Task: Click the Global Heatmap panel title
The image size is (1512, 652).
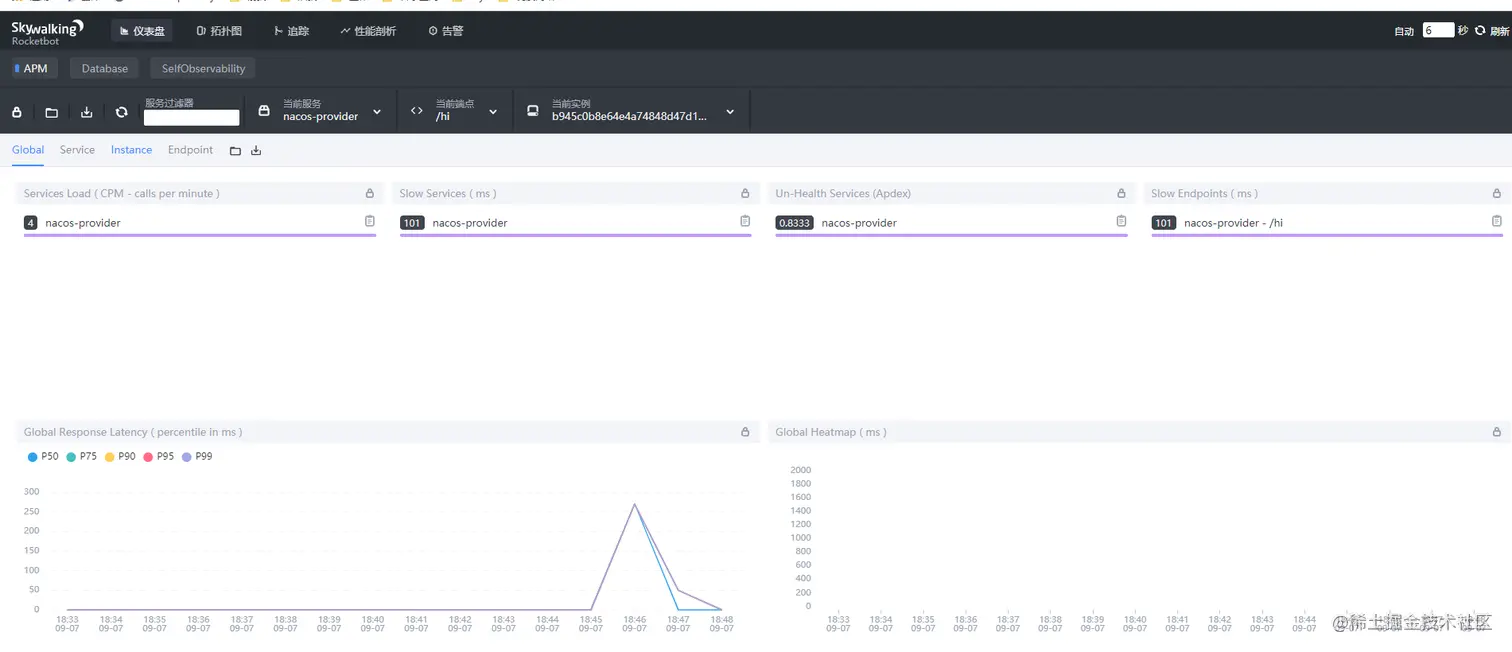Action: 831,432
